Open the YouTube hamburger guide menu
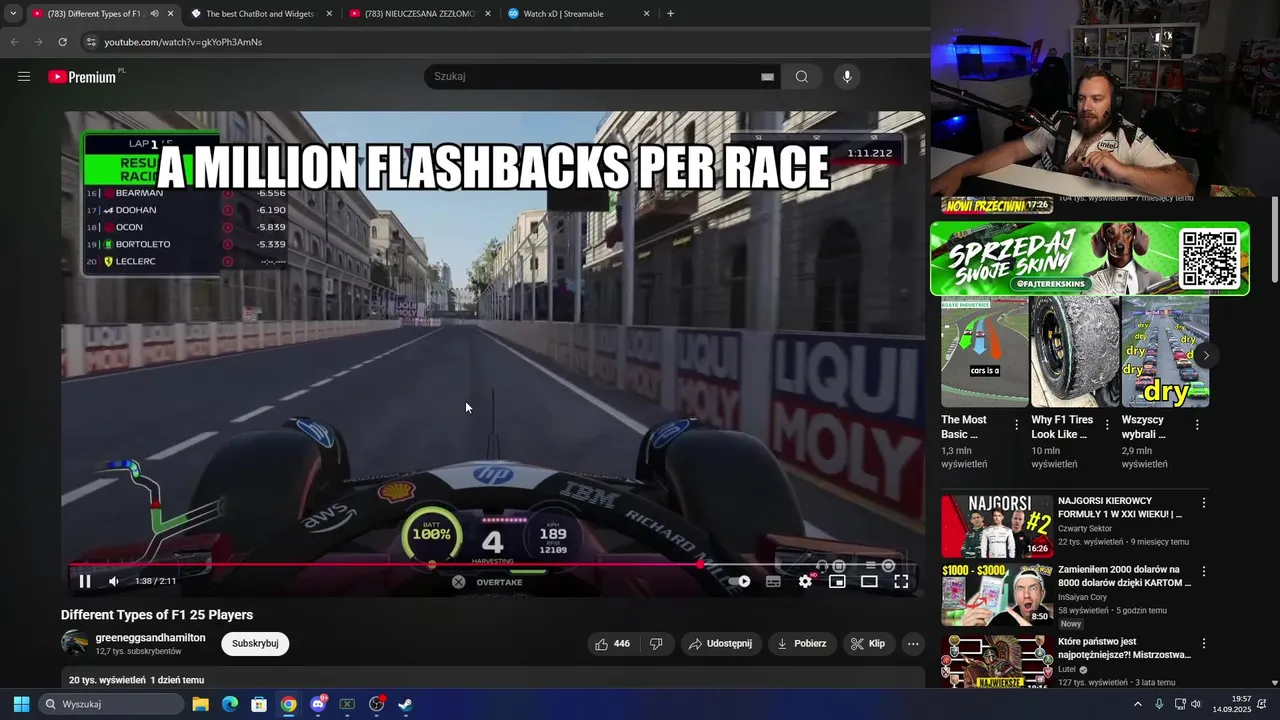Image resolution: width=1280 pixels, height=720 pixels. (x=24, y=76)
